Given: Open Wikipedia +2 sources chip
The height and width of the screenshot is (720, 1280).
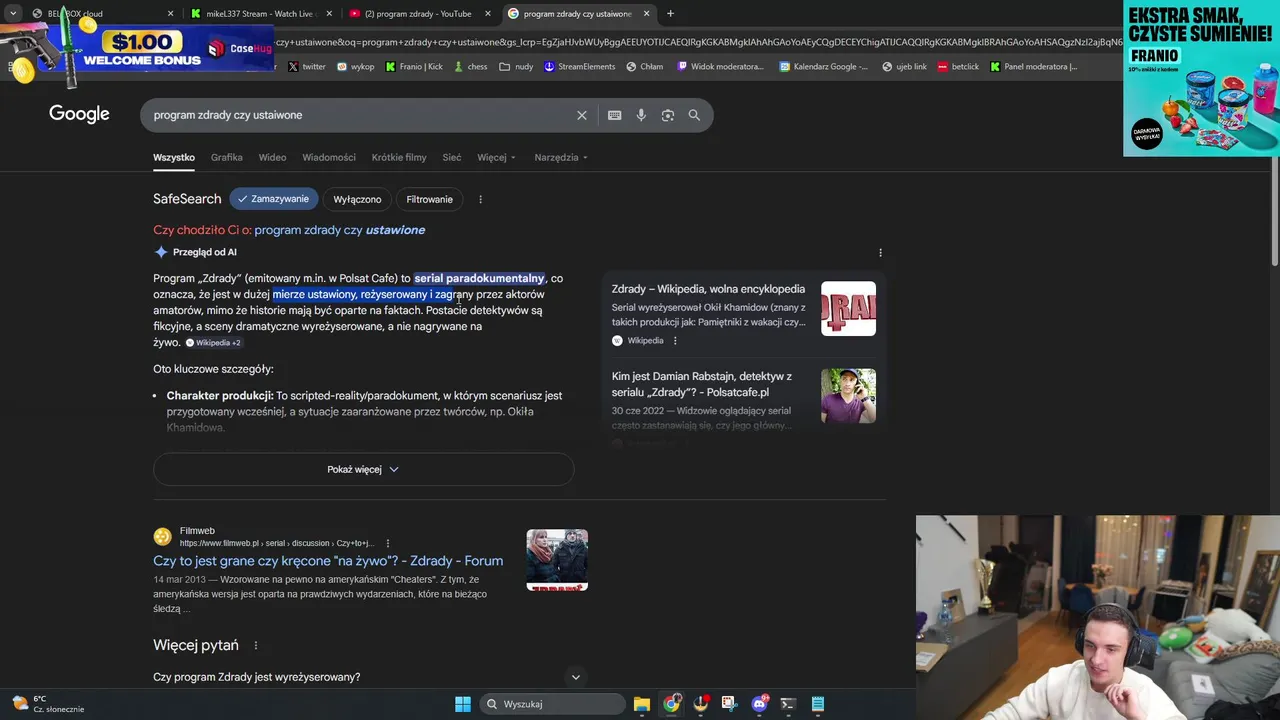Looking at the screenshot, I should [x=213, y=343].
